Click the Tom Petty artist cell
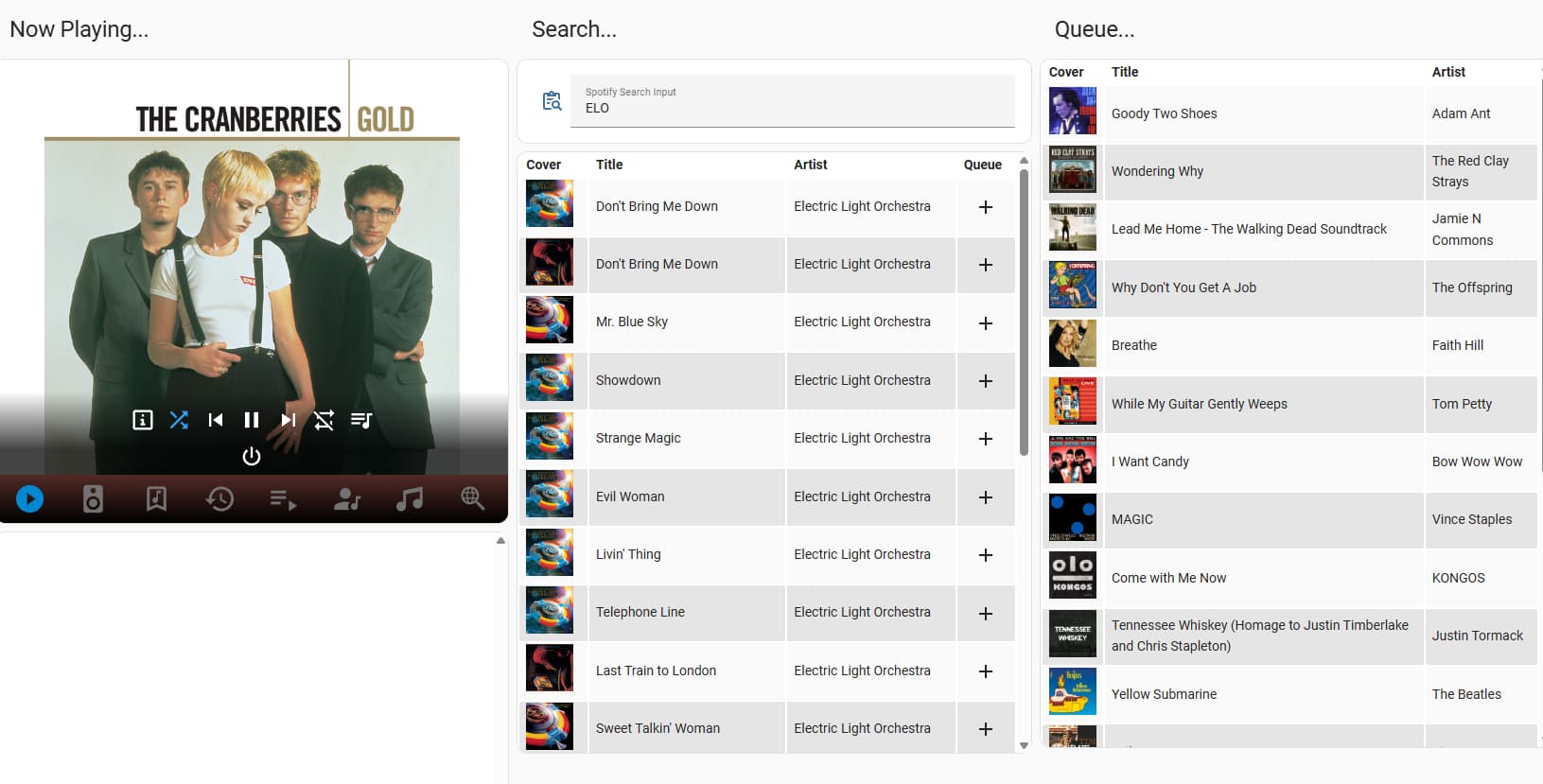1543x784 pixels. pos(1481,404)
